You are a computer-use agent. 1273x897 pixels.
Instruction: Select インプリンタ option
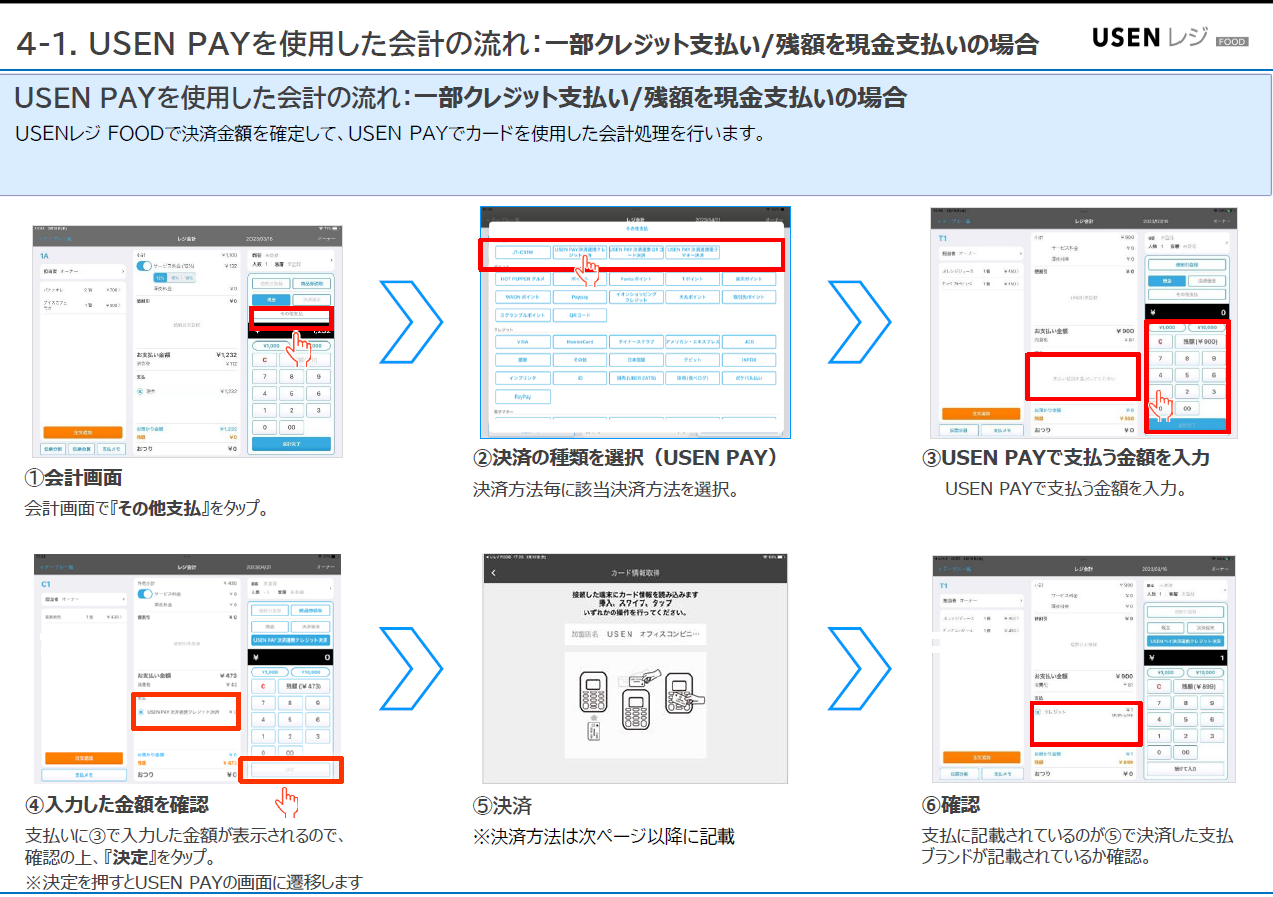pos(523,378)
